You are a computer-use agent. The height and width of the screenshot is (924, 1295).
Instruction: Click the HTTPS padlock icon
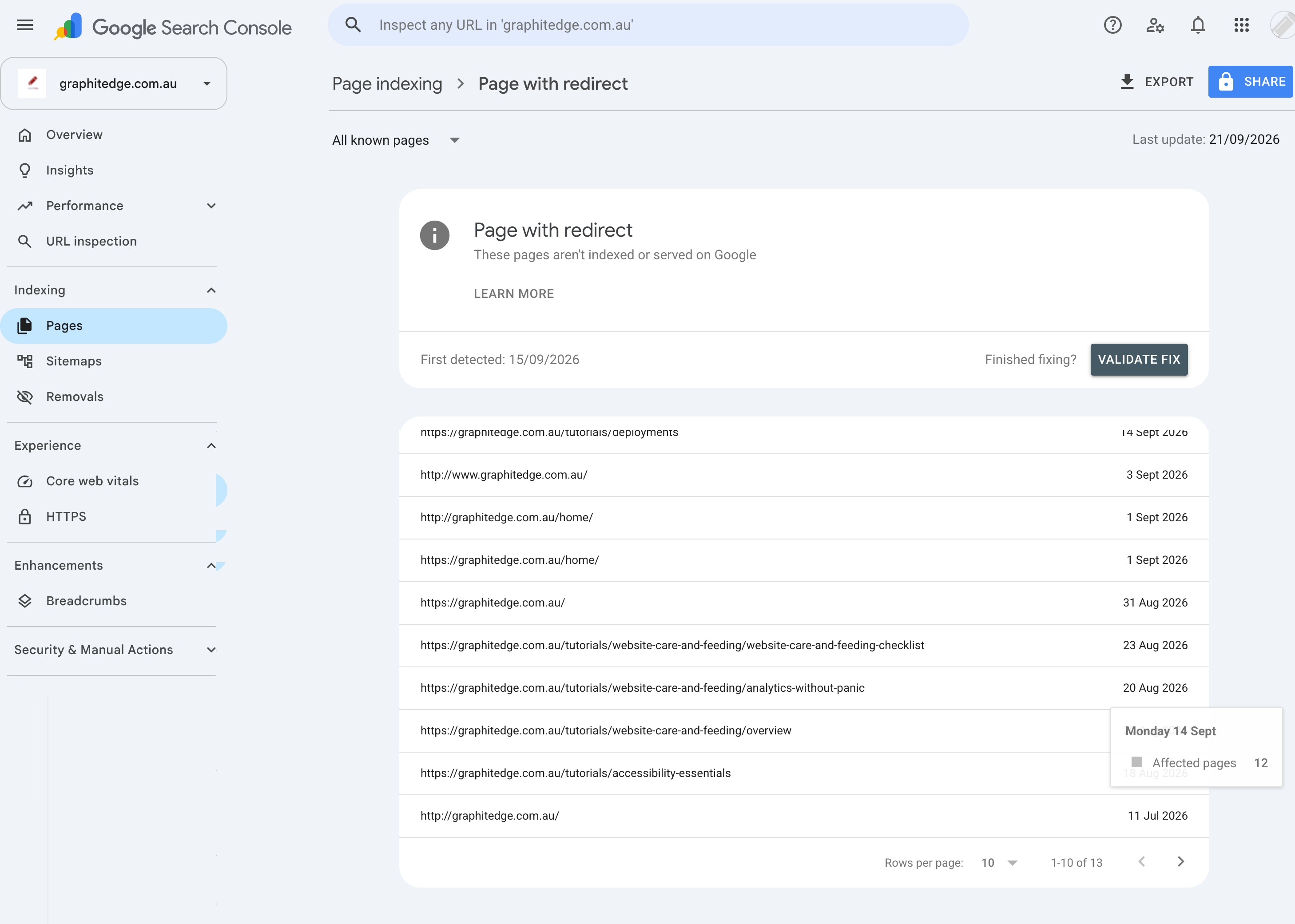(x=25, y=517)
